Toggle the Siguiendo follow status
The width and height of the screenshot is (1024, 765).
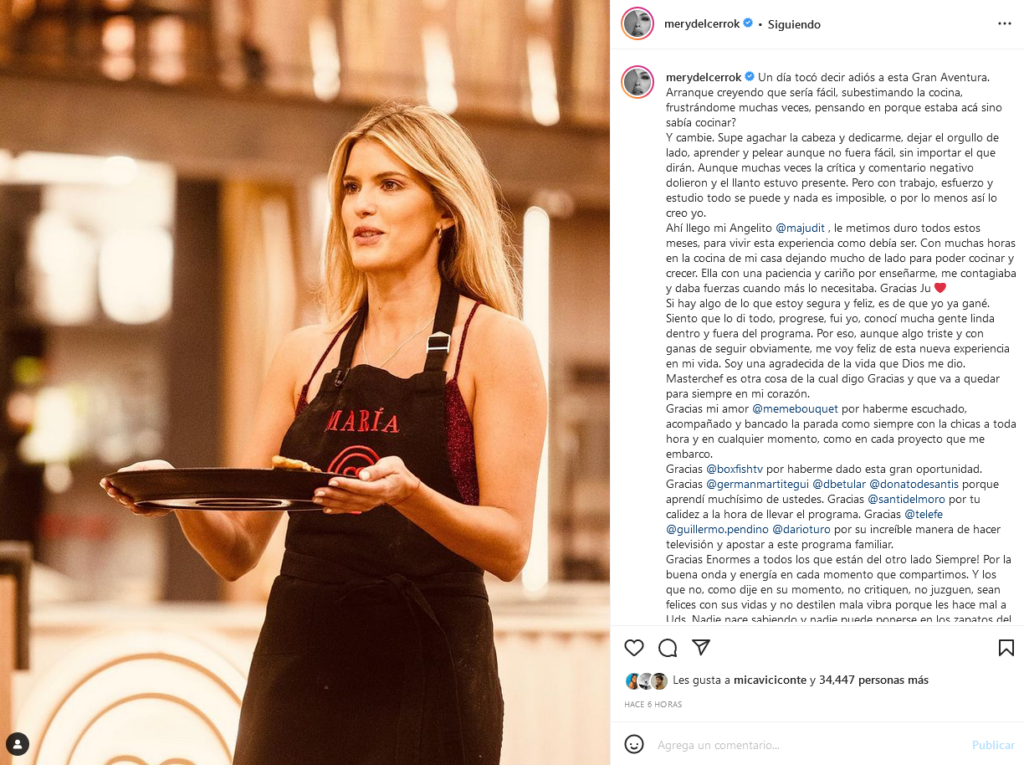tap(793, 24)
